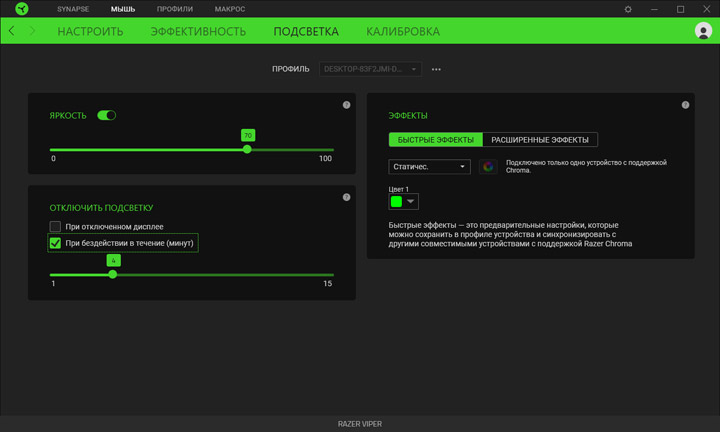
Task: Uncheck 'При бездействии в течение (минут)'
Action: pos(55,243)
